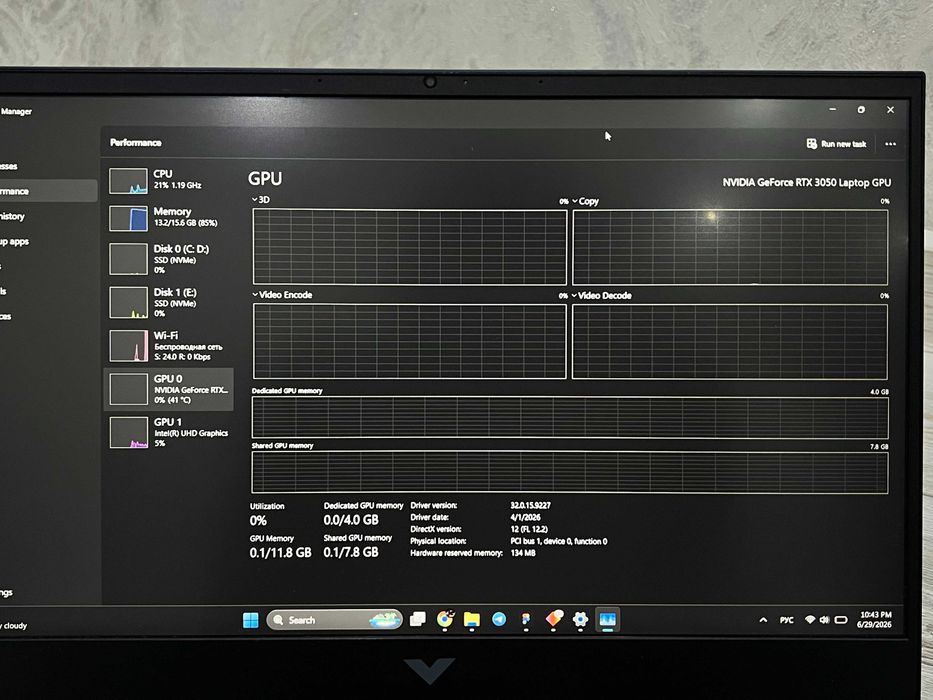Viewport: 933px width, 700px height.
Task: Click the Utilization 0% value
Action: (x=258, y=521)
